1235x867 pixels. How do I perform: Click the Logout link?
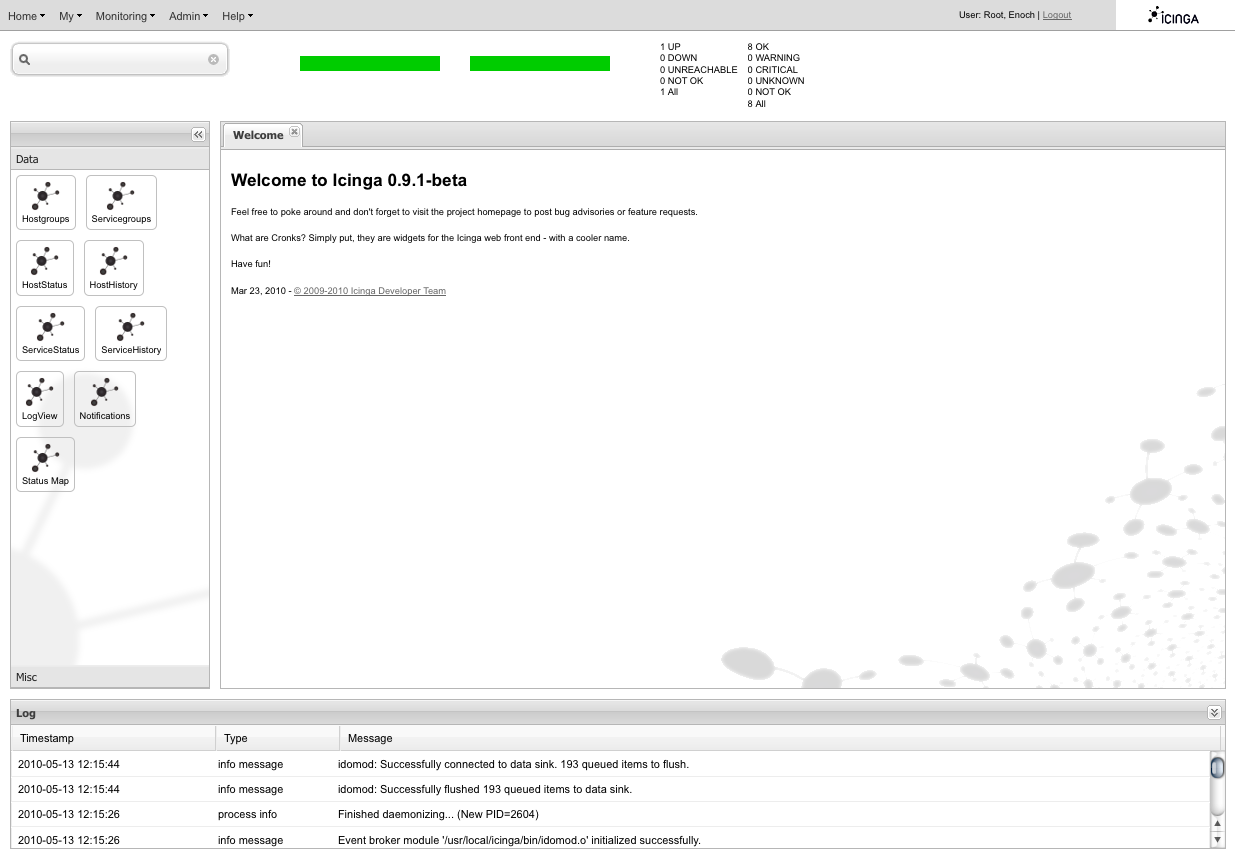1057,15
